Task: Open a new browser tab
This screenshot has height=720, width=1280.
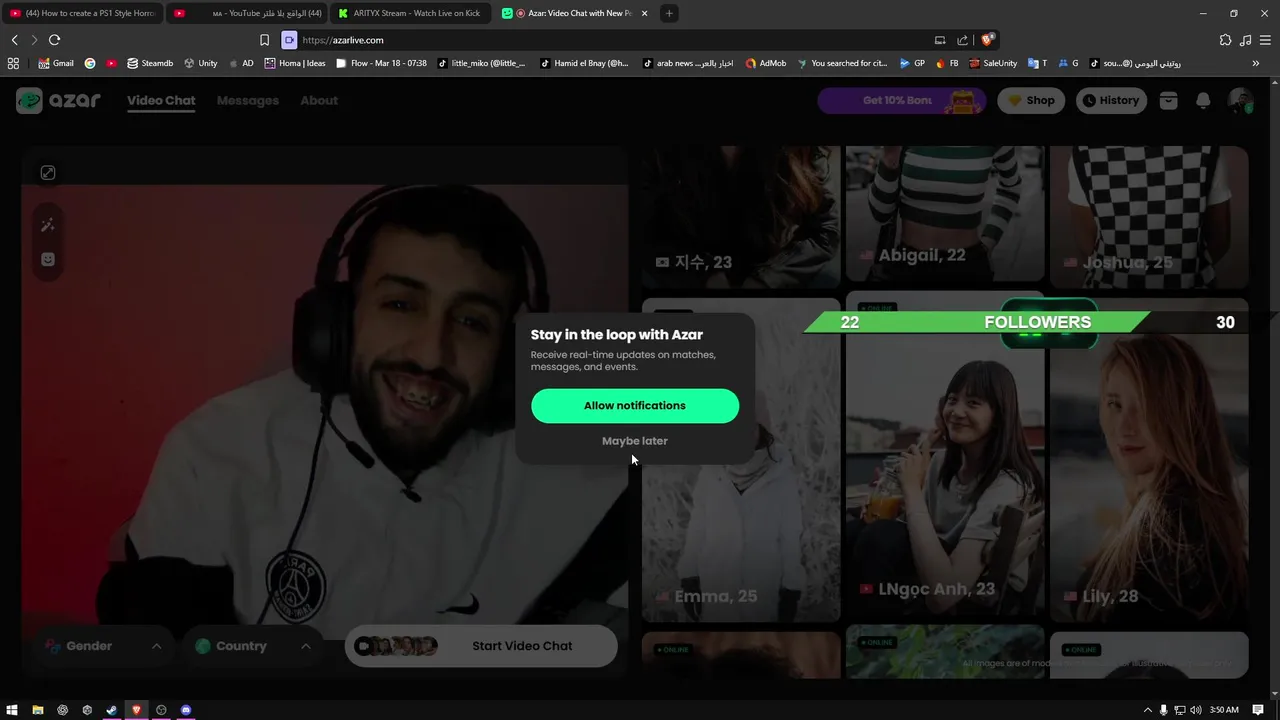Action: [x=669, y=13]
